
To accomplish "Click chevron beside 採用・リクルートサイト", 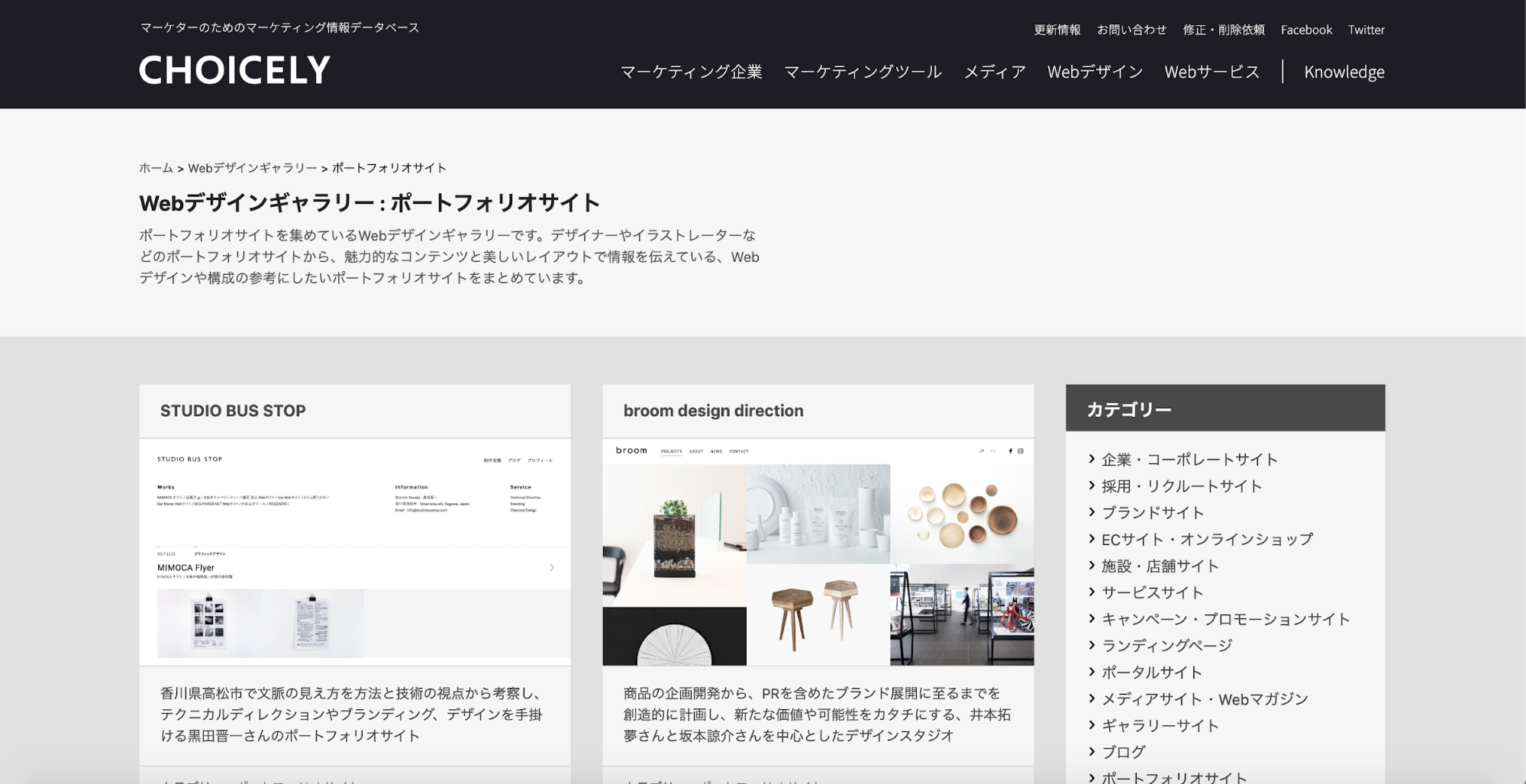I will pos(1092,486).
